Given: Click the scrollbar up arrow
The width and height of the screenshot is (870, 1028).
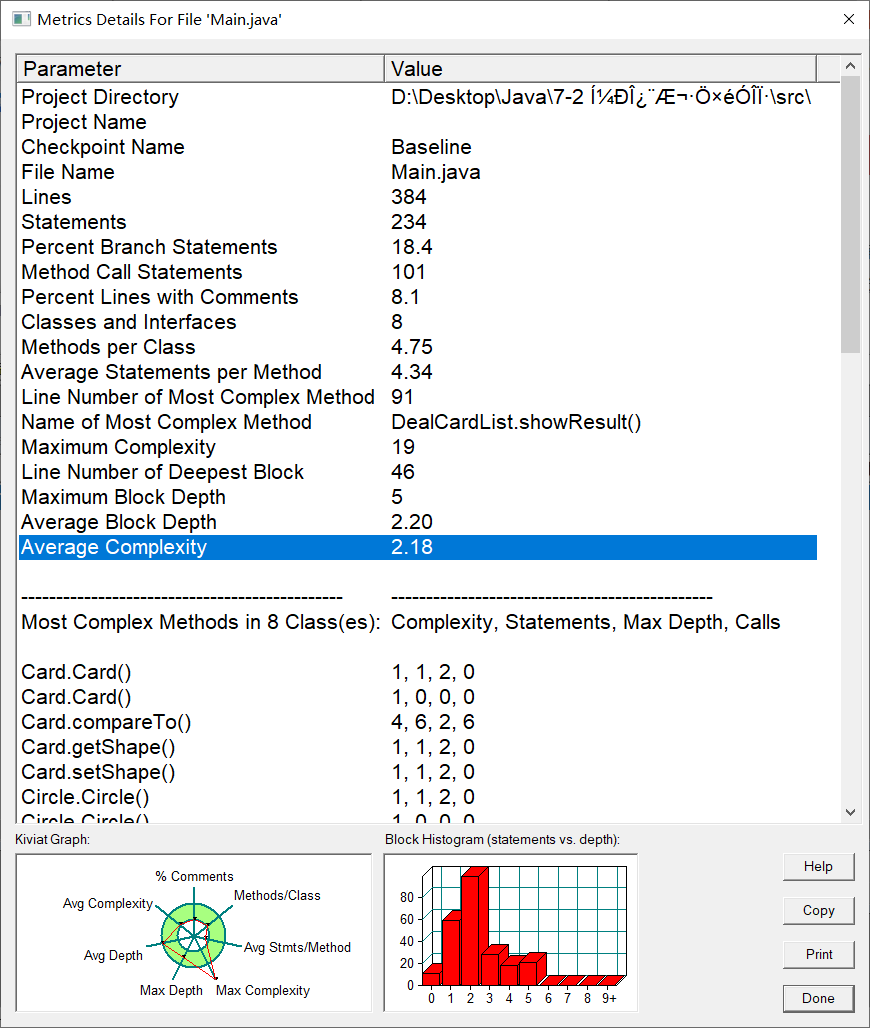Looking at the screenshot, I should pos(850,66).
